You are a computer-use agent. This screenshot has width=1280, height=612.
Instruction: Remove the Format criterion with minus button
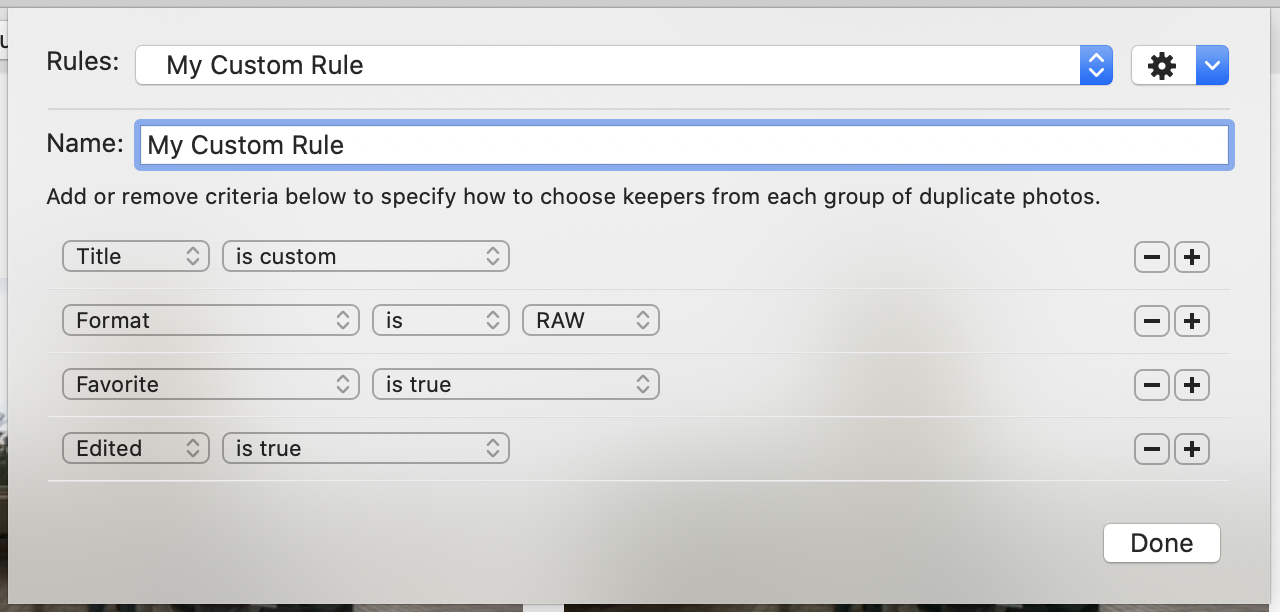coord(1151,321)
